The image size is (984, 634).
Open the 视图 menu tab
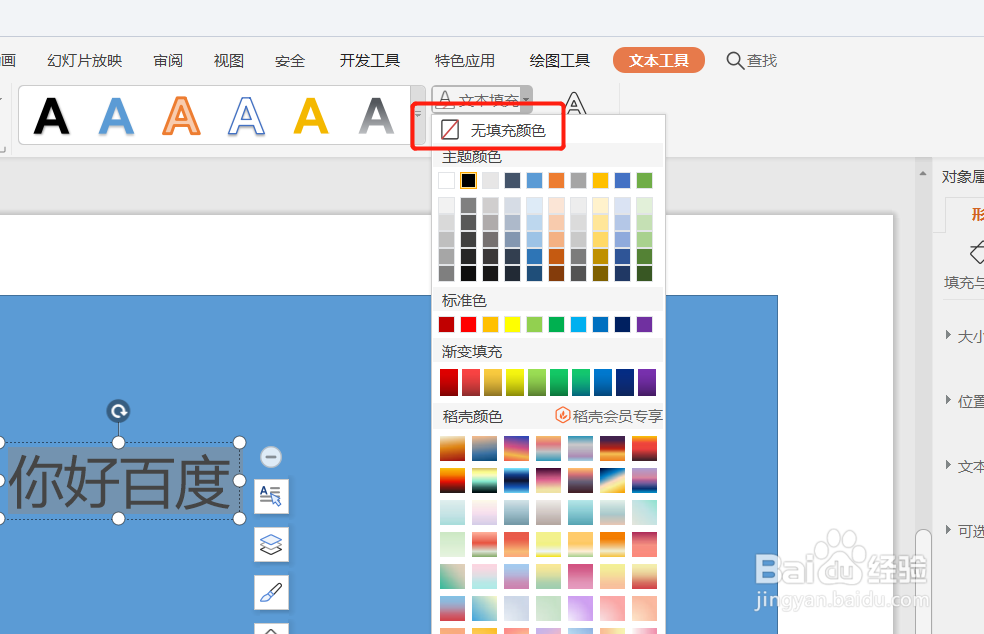(x=228, y=60)
